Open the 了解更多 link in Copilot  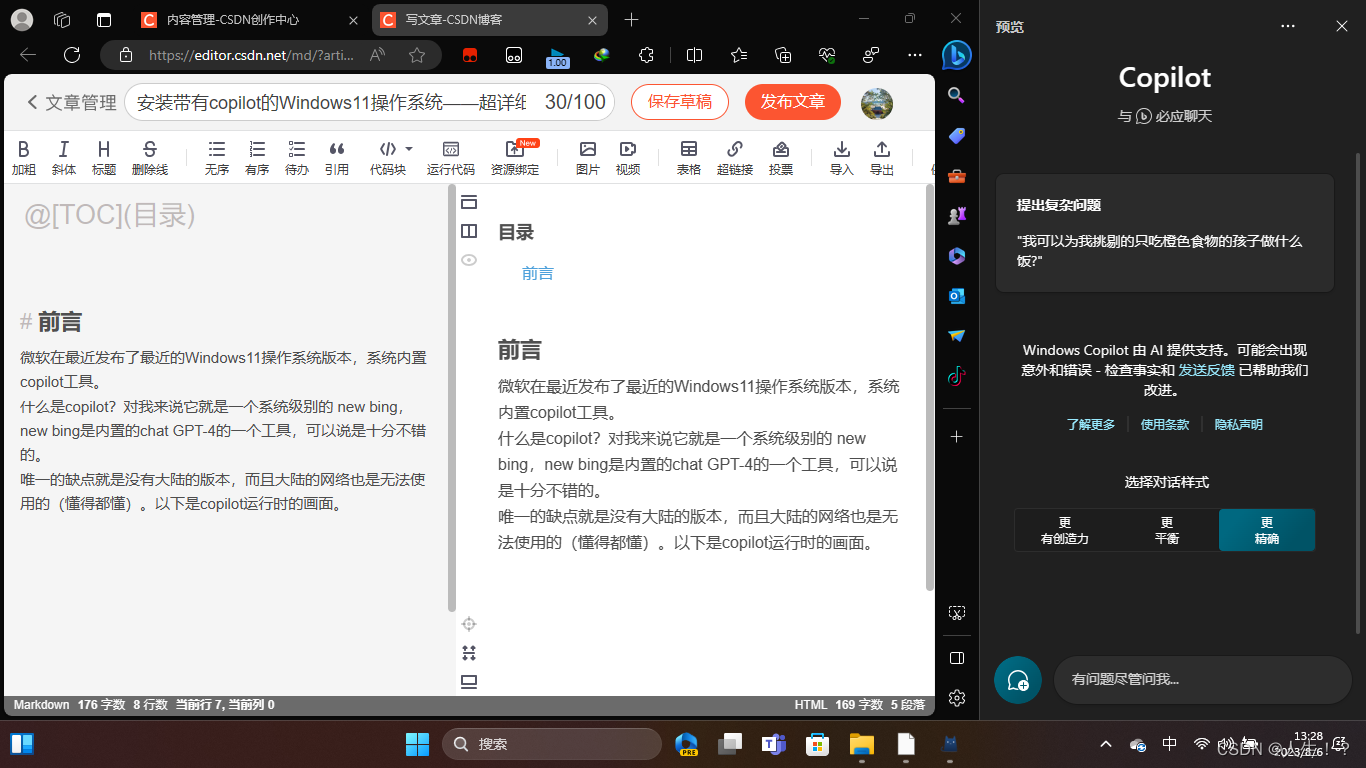pyautogui.click(x=1090, y=425)
